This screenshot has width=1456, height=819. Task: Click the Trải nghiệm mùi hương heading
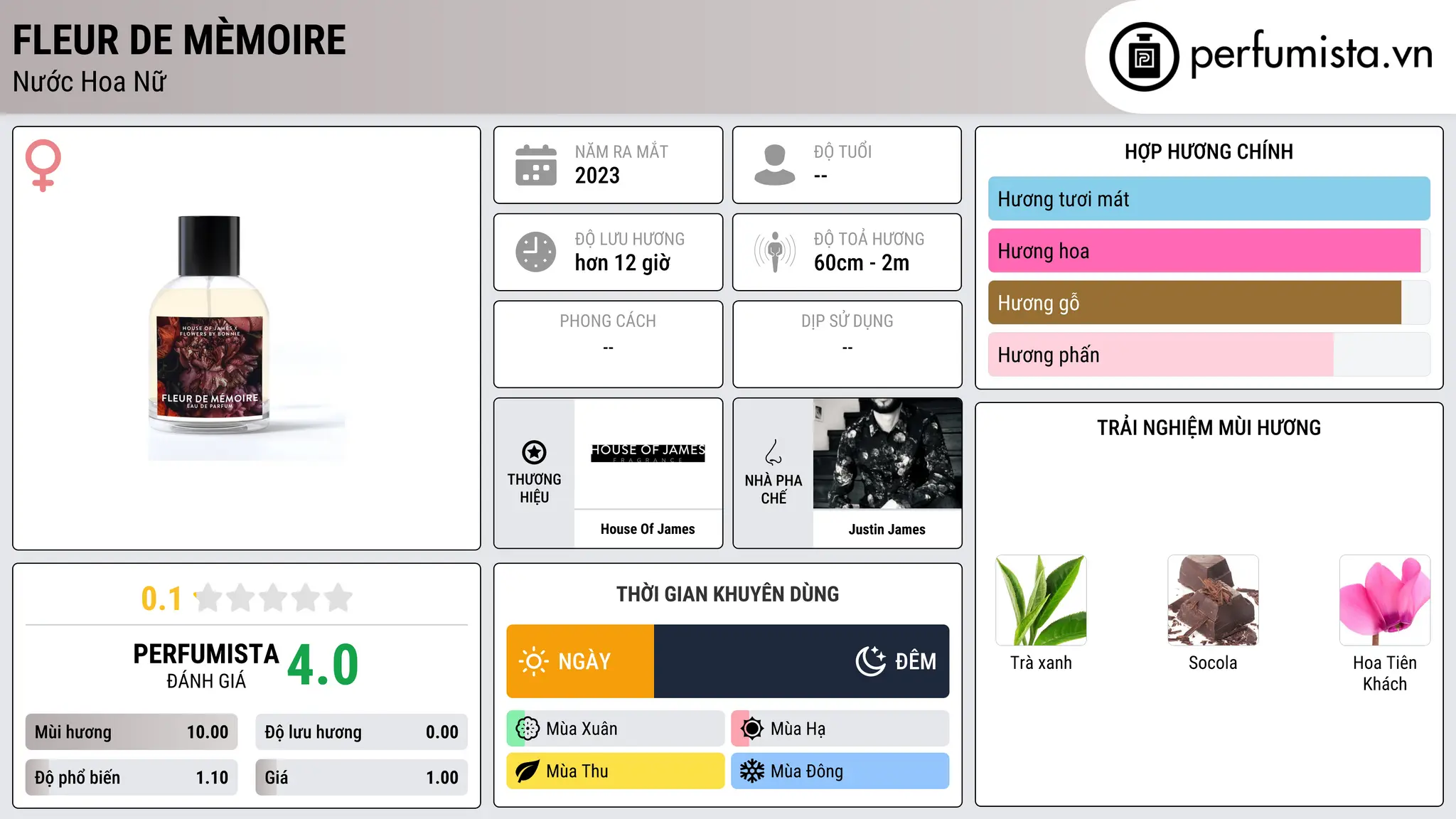point(1209,427)
